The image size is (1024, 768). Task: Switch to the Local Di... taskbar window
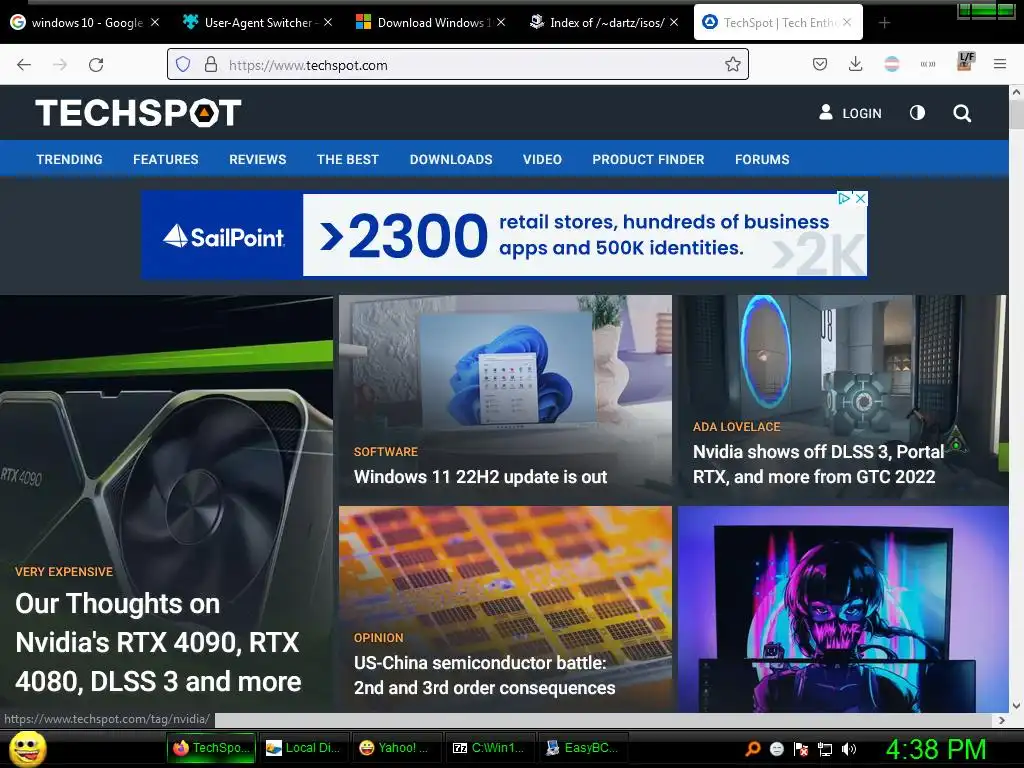(304, 748)
